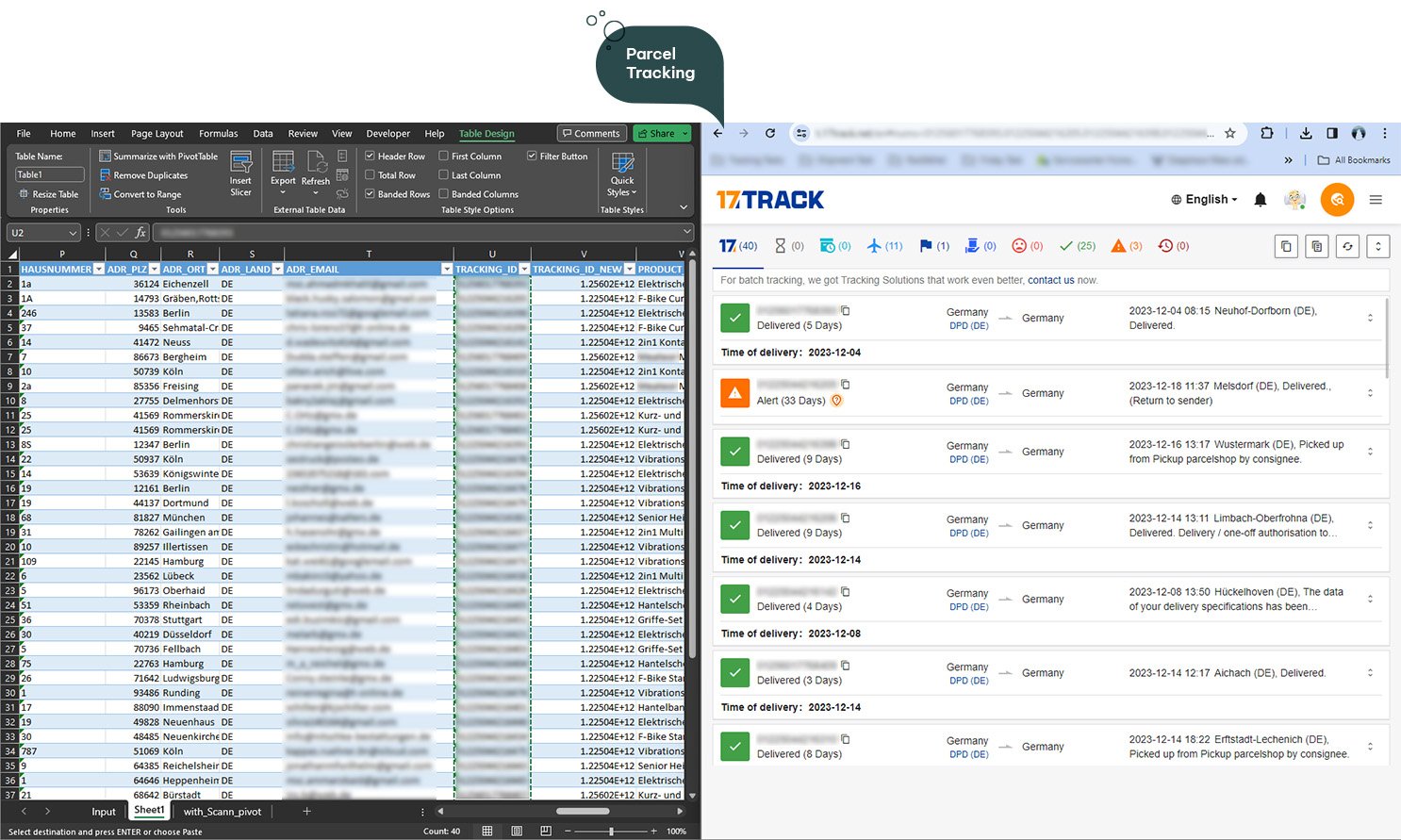Screen dimensions: 1401x840
Task: Open the Formulas ribbon tab
Action: point(218,134)
